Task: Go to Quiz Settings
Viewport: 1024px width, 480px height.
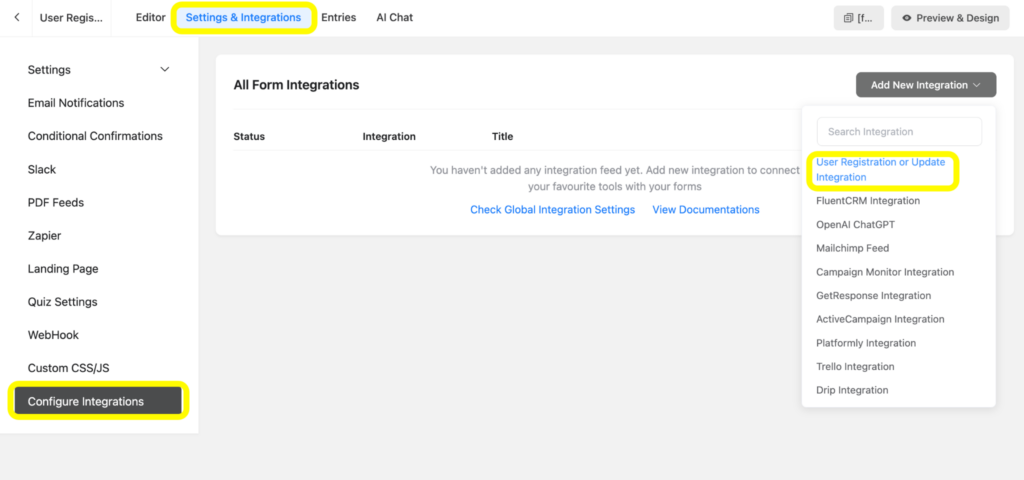Action: coord(62,302)
